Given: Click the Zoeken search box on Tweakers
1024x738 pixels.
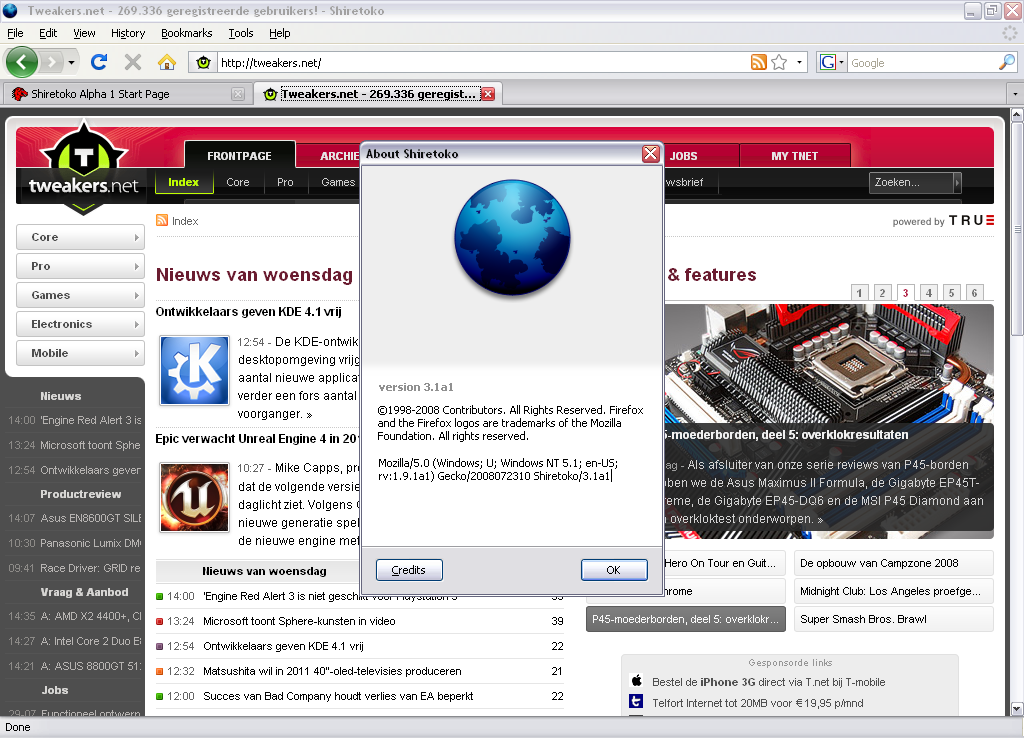Looking at the screenshot, I should pos(910,182).
